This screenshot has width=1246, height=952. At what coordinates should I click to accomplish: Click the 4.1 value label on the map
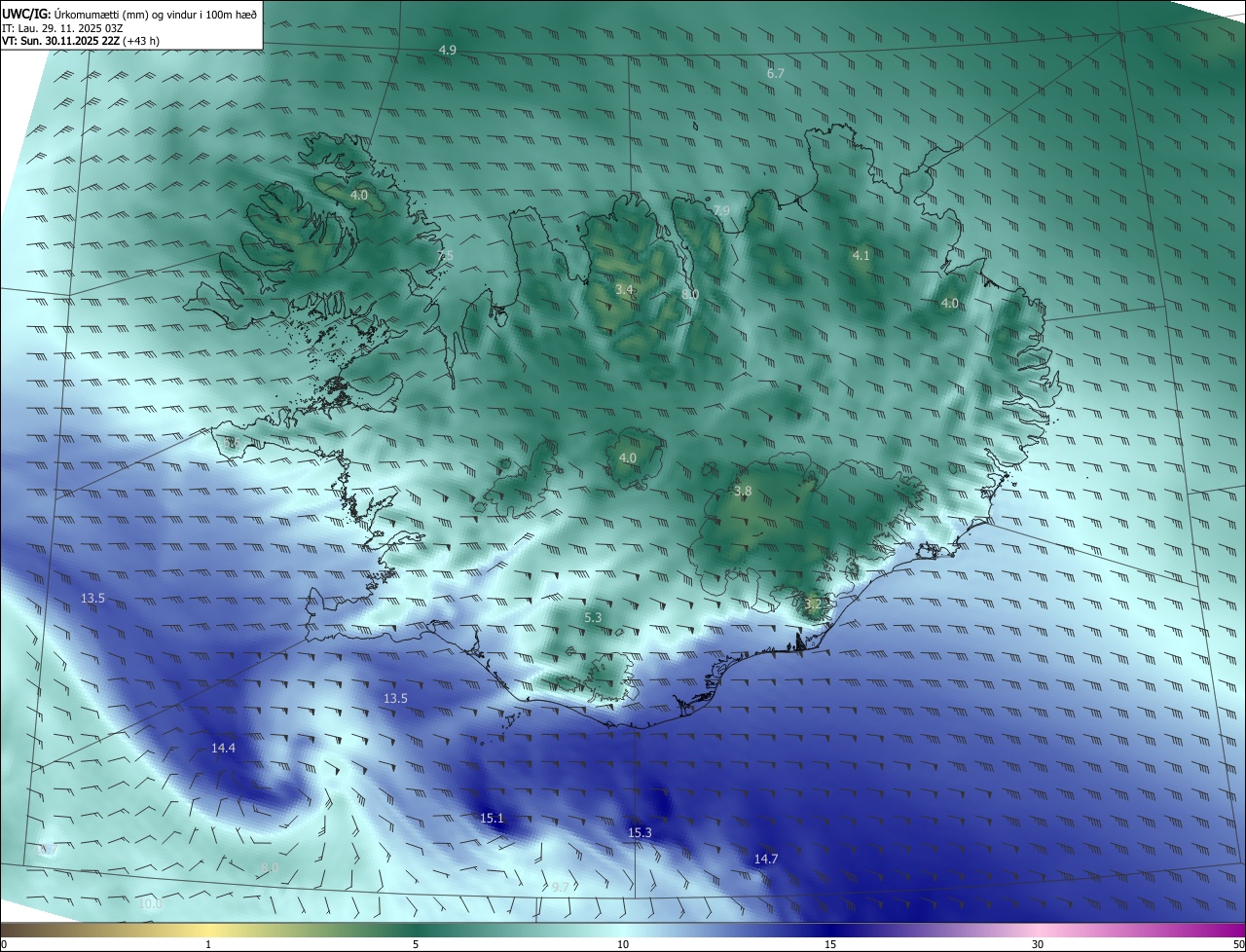coord(861,255)
